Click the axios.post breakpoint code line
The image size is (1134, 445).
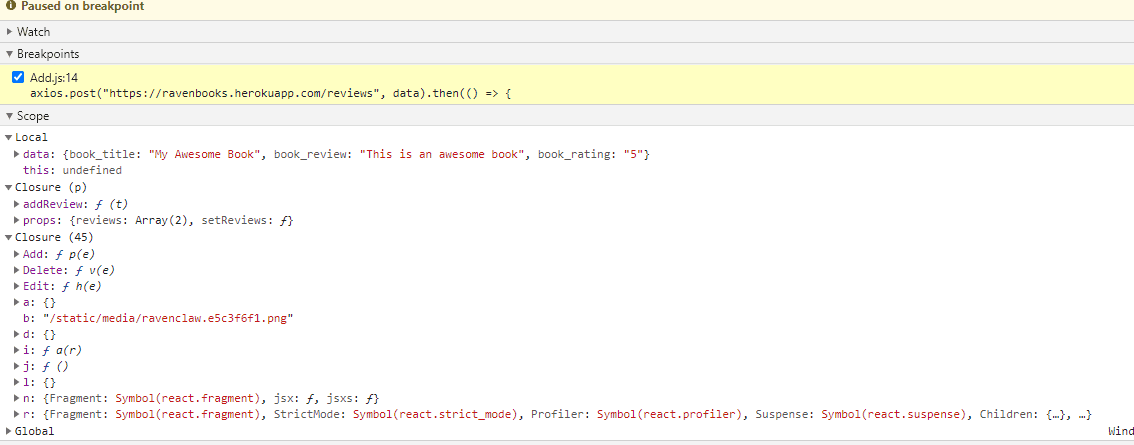pyautogui.click(x=270, y=93)
